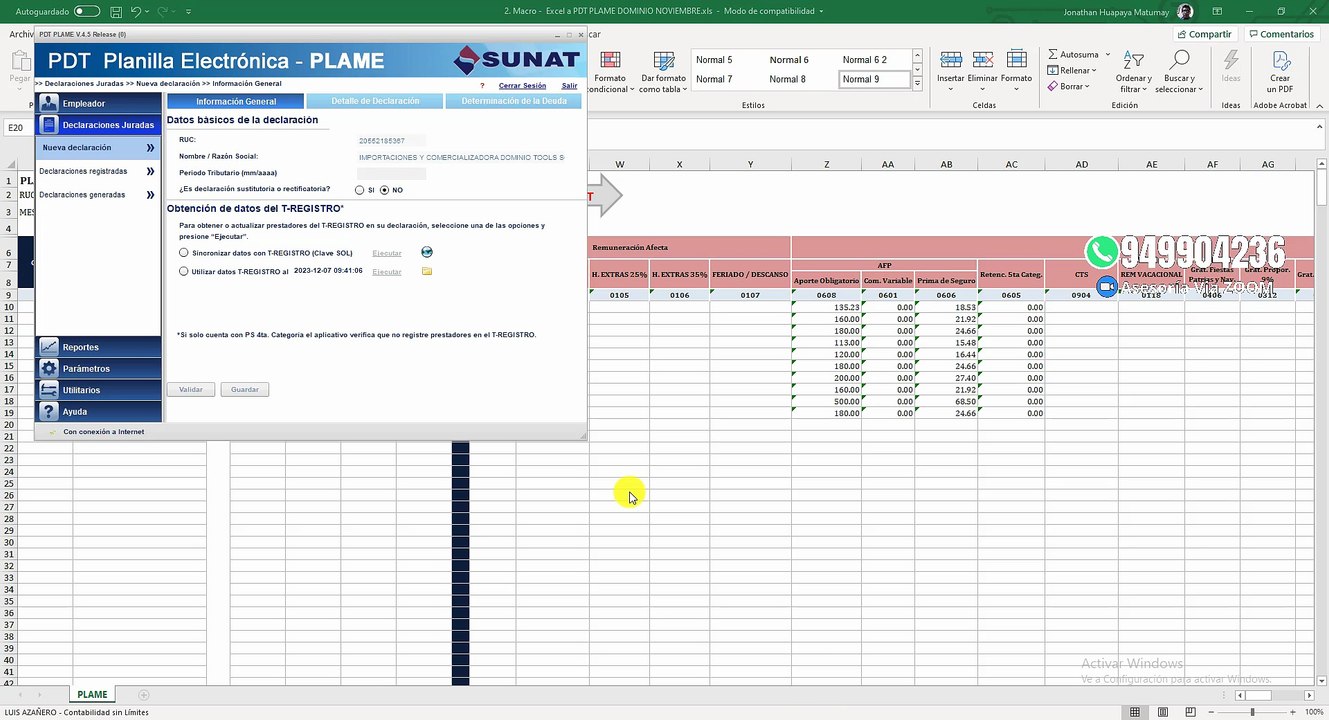Image resolution: width=1329 pixels, height=720 pixels.
Task: Click the Buscar y seleccionar magnifier icon
Action: 1180,60
